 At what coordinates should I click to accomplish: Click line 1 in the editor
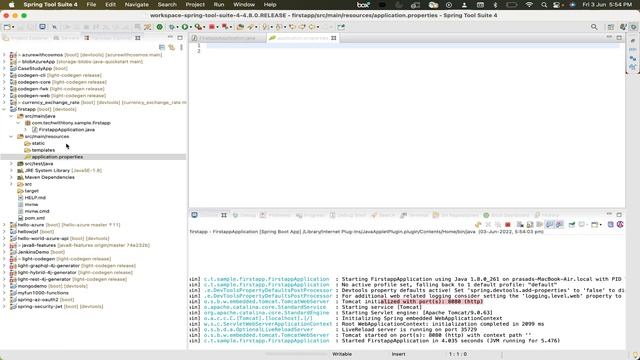[412, 46]
